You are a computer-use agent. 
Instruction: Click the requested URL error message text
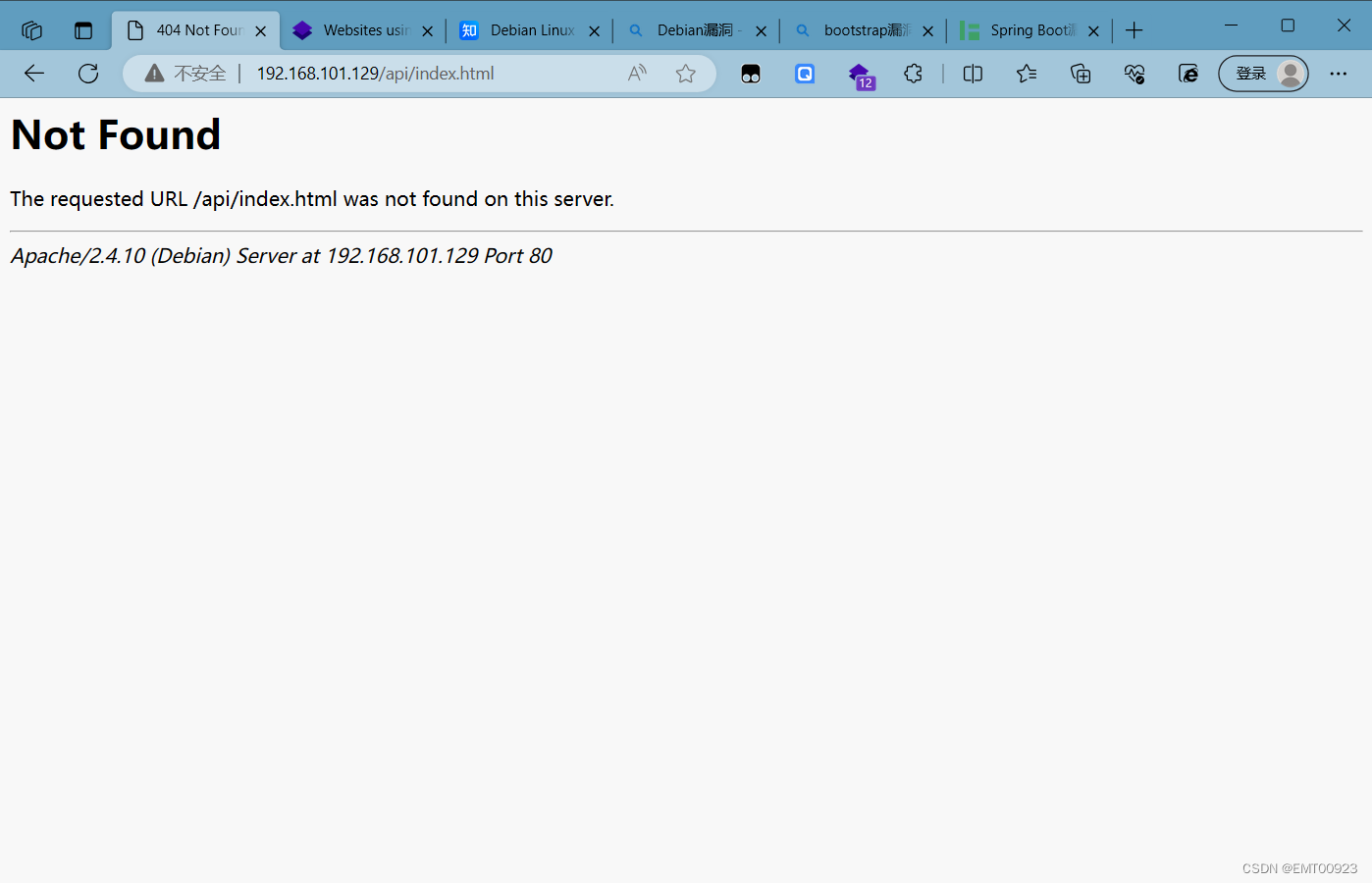(312, 199)
